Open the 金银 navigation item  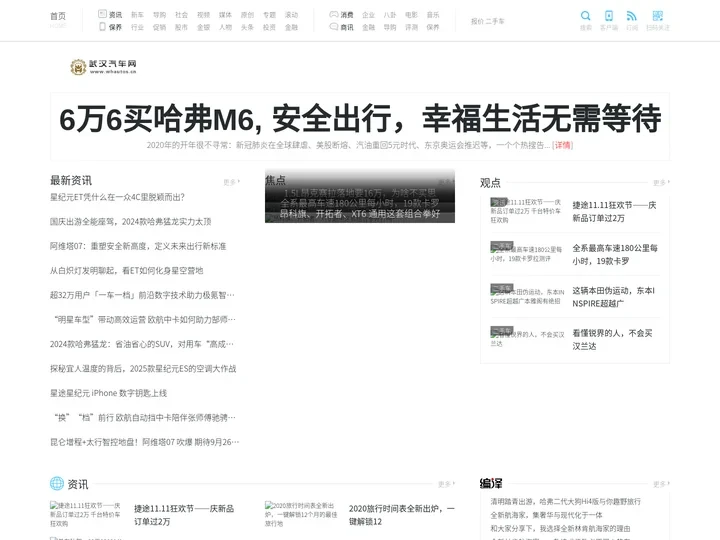coord(203,27)
